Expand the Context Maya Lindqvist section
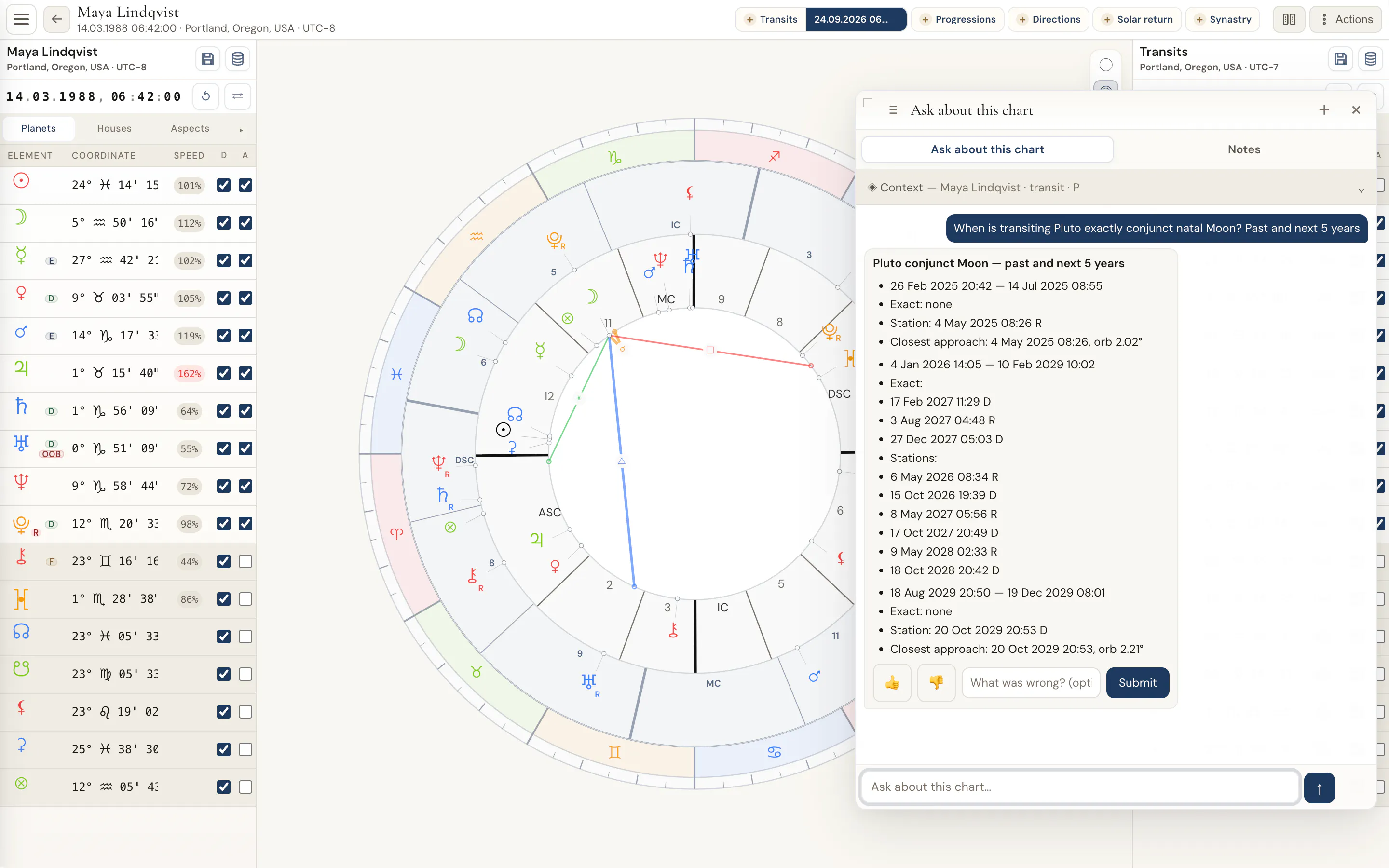1389x868 pixels. pyautogui.click(x=1116, y=188)
